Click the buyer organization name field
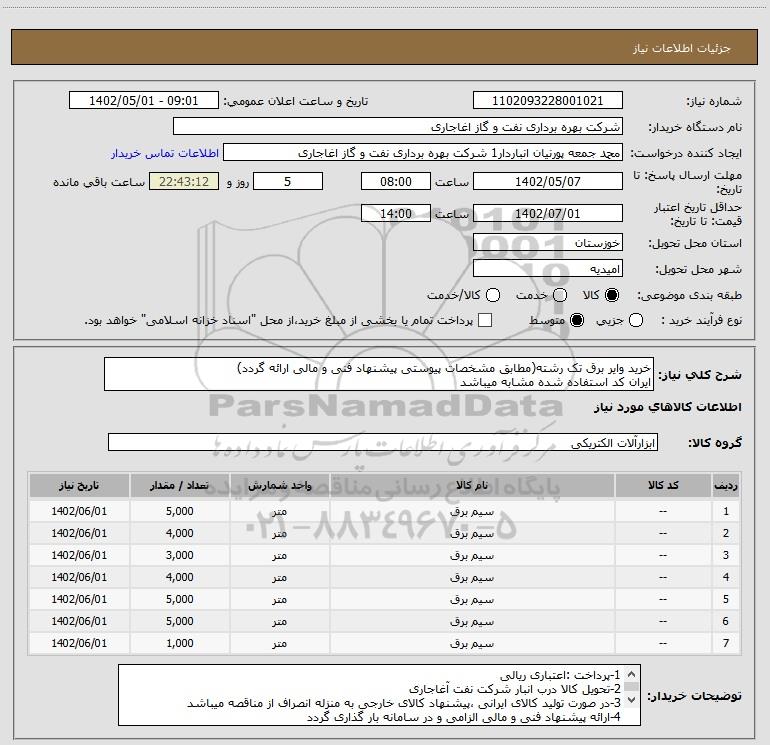This screenshot has height=745, width=770. tap(398, 127)
